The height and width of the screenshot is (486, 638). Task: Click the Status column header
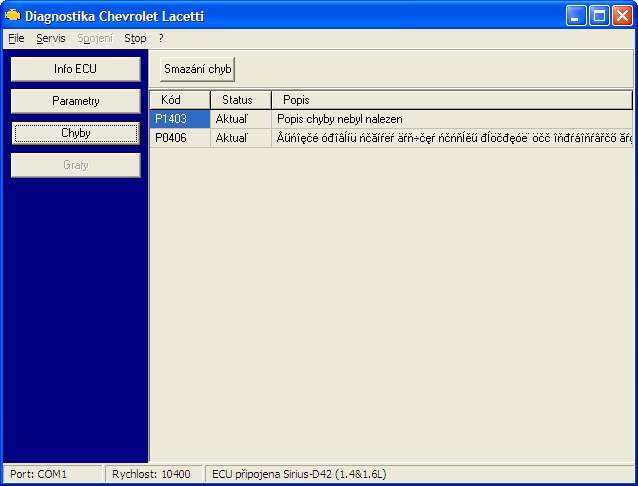241,100
